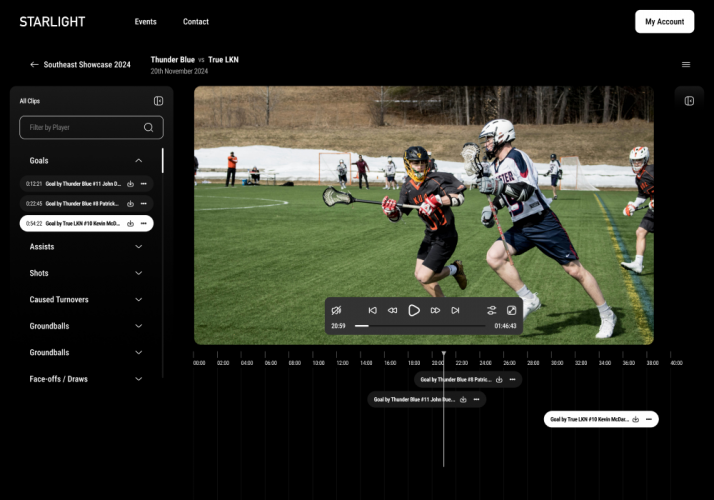Download the 0:12:21 clip in the list
714x500 pixels.
point(130,184)
